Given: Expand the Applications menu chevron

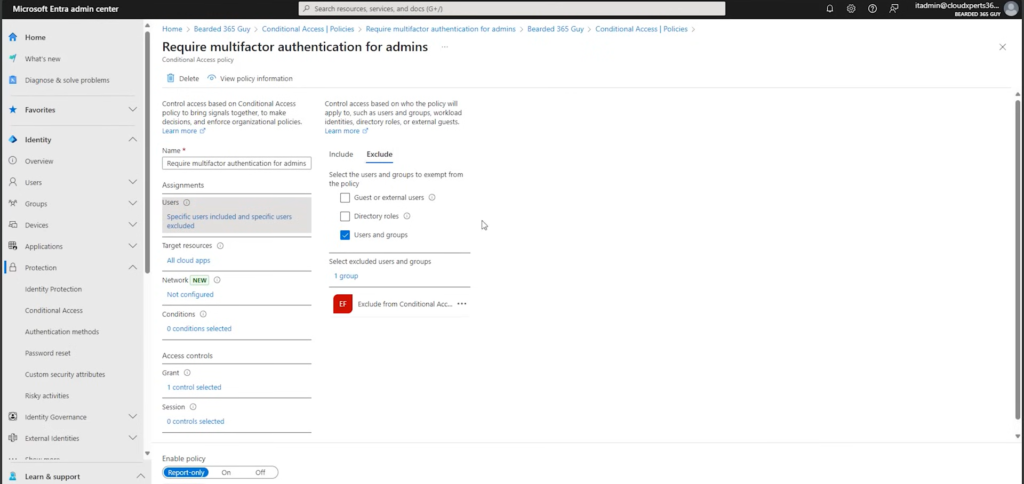Looking at the screenshot, I should click(133, 246).
